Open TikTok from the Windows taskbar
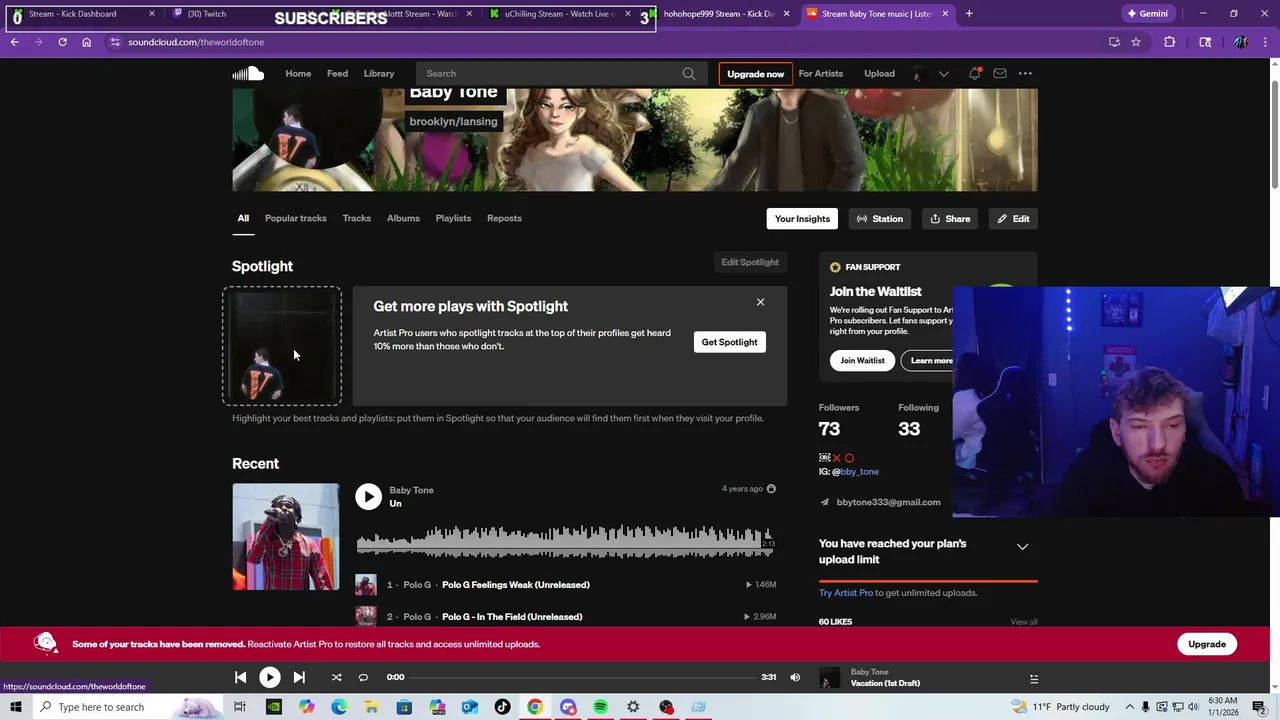 click(502, 707)
